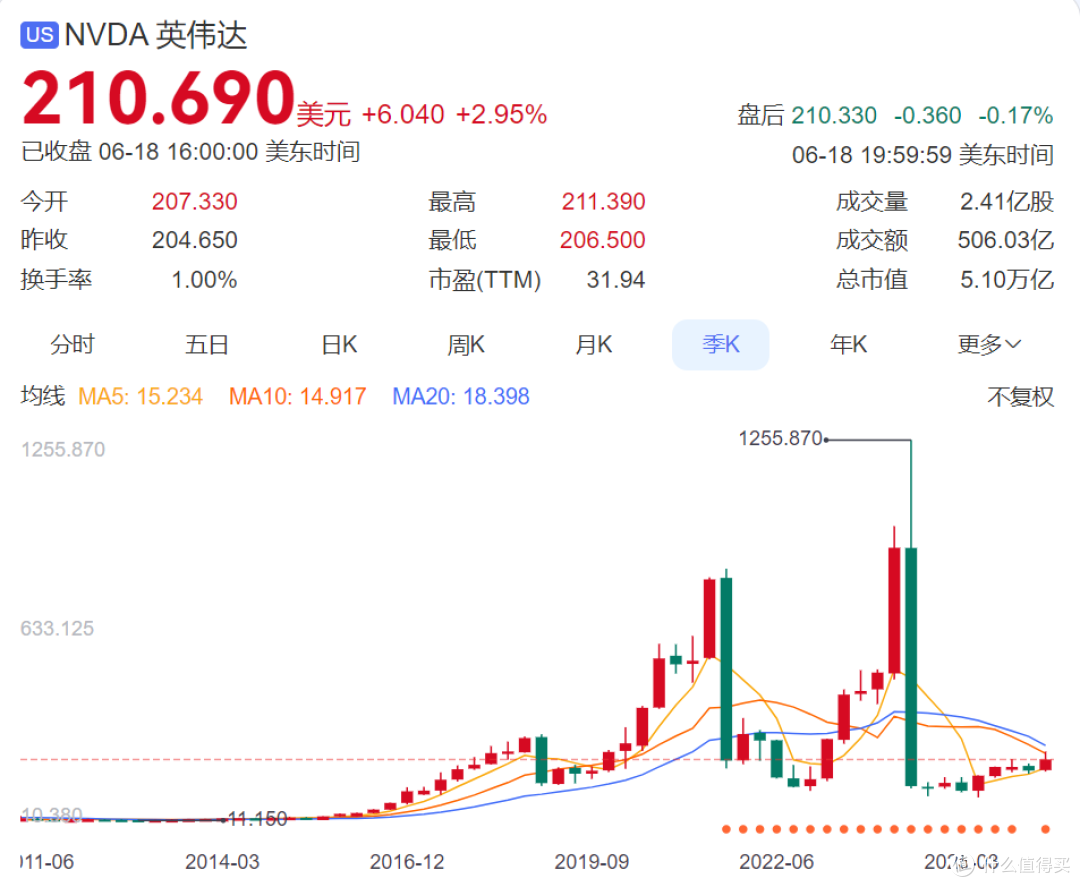Click the rightmost orange event dot

tap(1046, 829)
